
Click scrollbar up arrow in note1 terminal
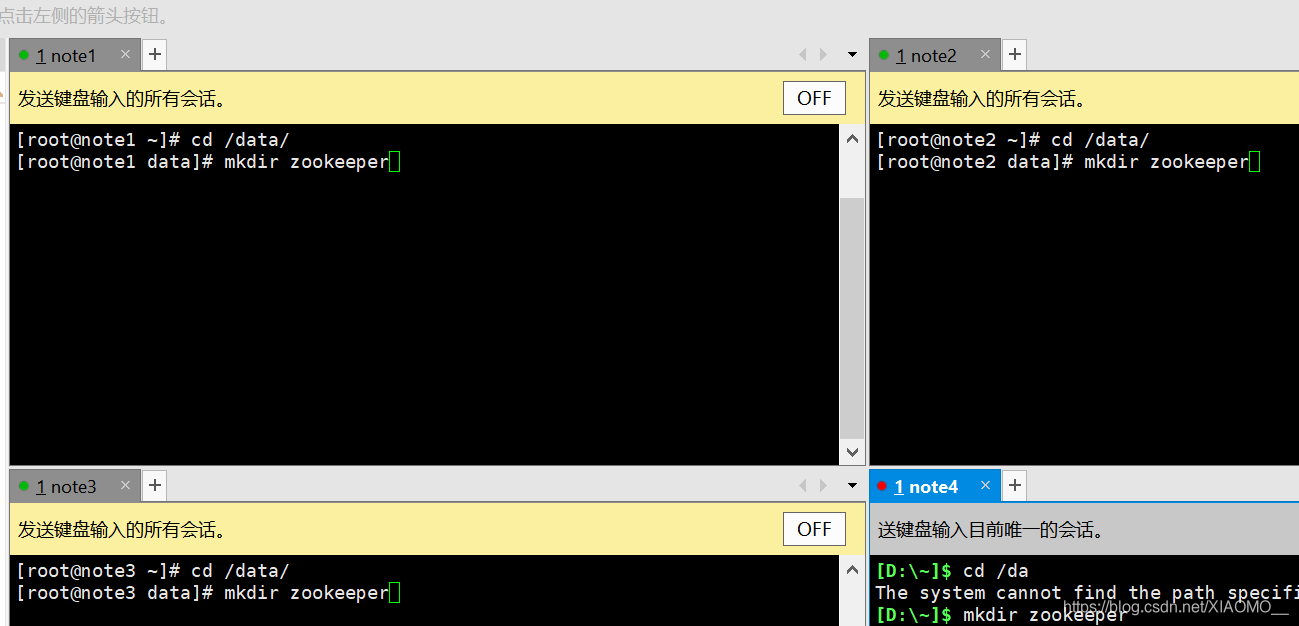click(852, 139)
